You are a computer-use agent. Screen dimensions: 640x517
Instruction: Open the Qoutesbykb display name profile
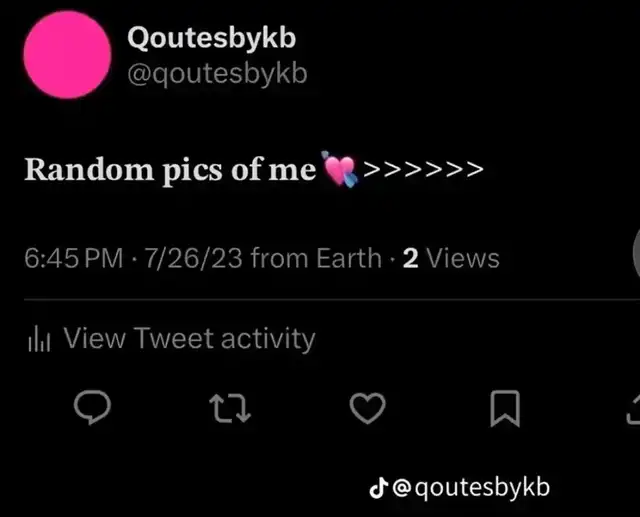211,38
